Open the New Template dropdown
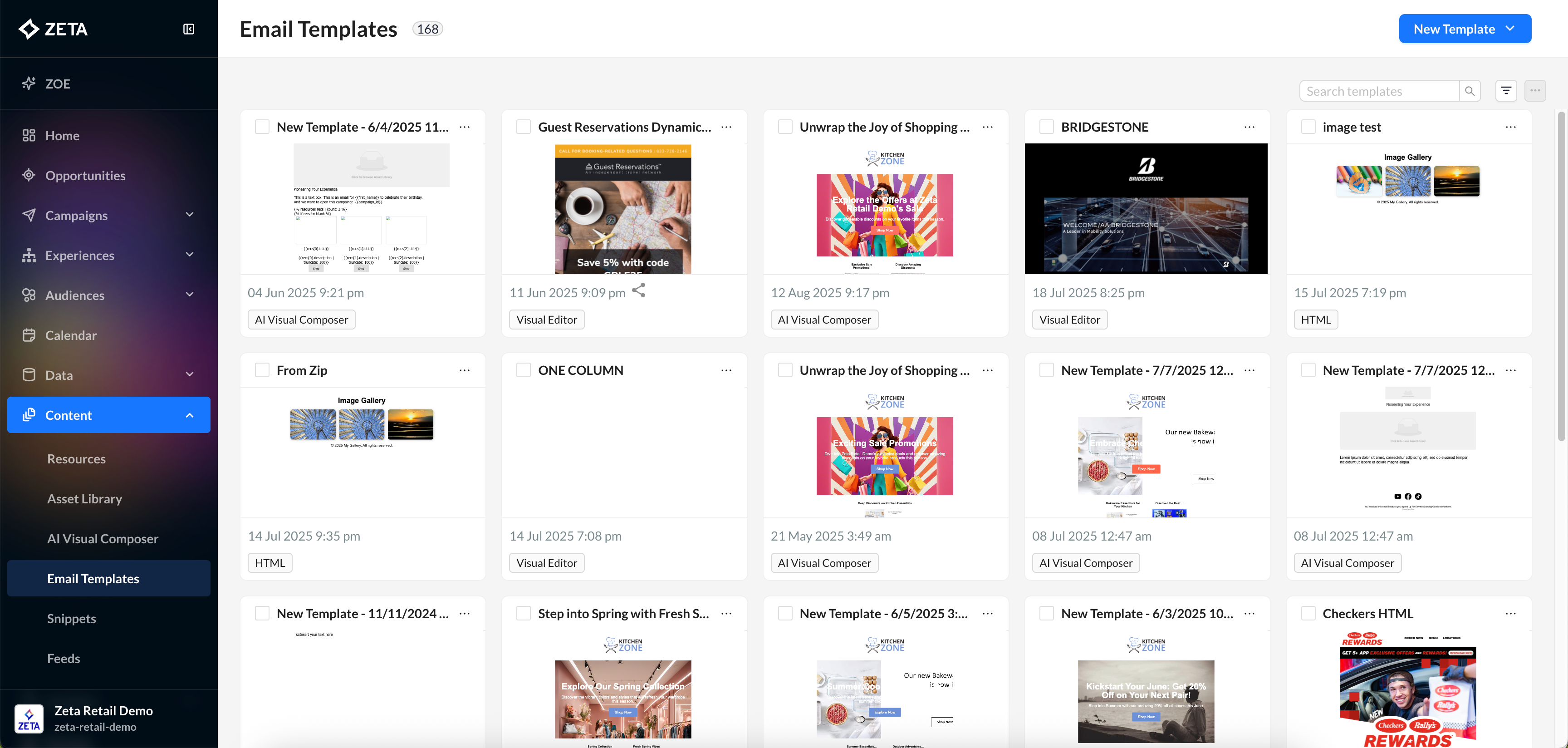Image resolution: width=1568 pixels, height=748 pixels. pyautogui.click(x=1465, y=29)
